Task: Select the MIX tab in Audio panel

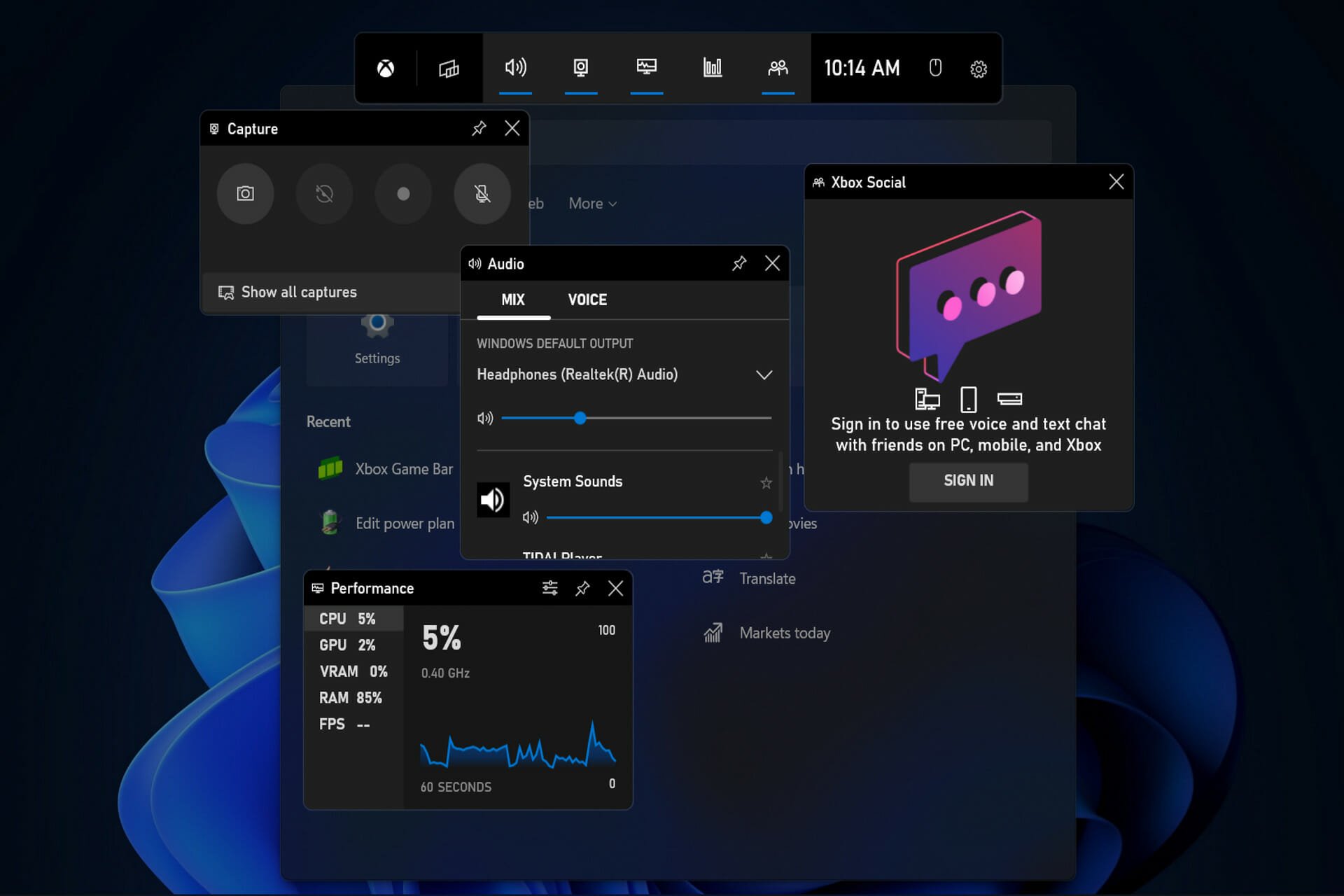Action: tap(512, 300)
